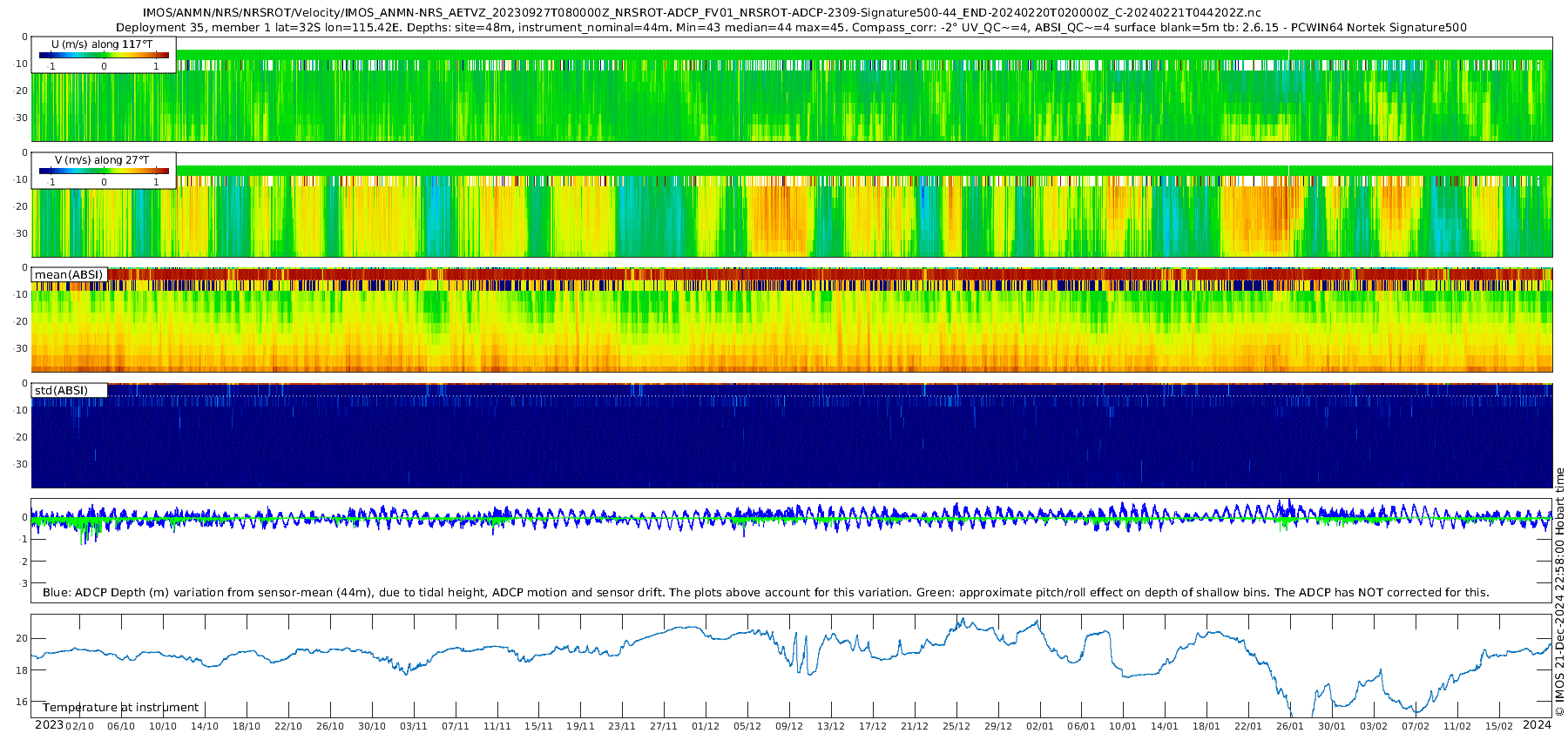The image size is (1568, 740).
Task: Click the 20 tick on temperature axis
Action: (22, 638)
